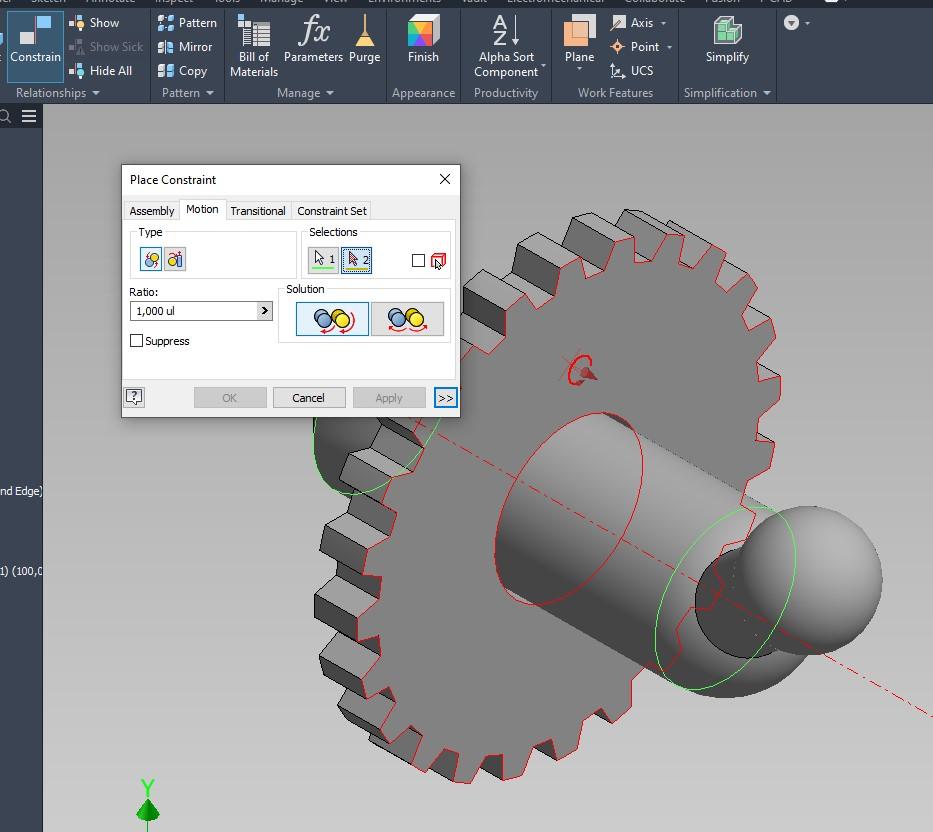Screen dimensions: 933x832
Task: Switch to the Motion tab
Action: (202, 209)
